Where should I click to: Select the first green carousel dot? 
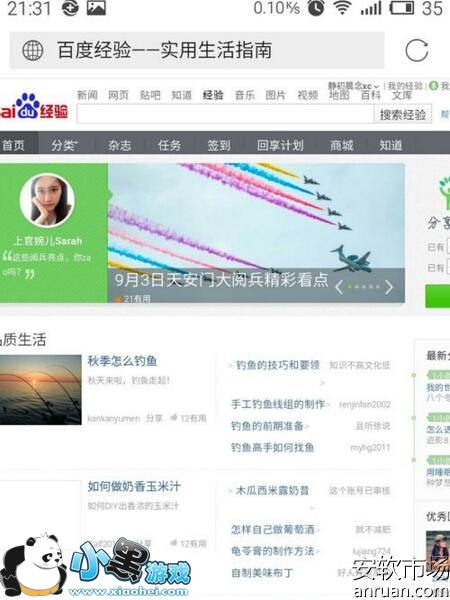click(x=349, y=287)
